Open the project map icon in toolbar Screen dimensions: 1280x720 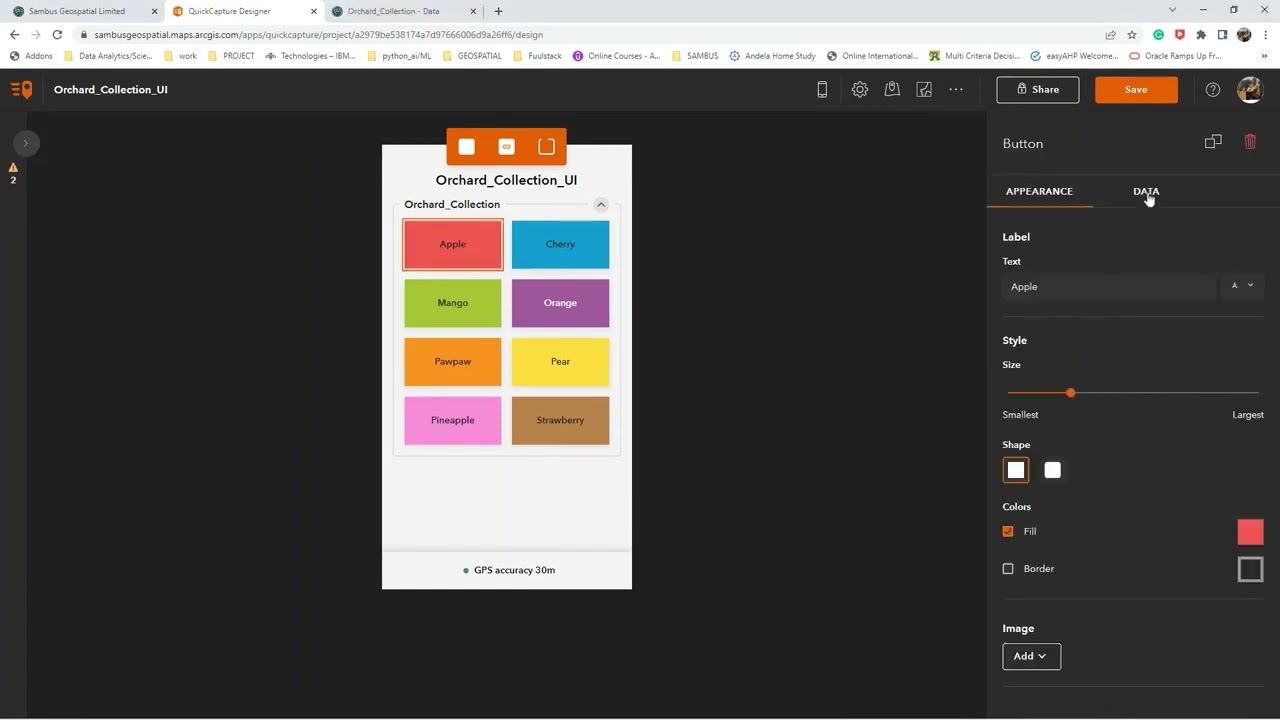(924, 89)
